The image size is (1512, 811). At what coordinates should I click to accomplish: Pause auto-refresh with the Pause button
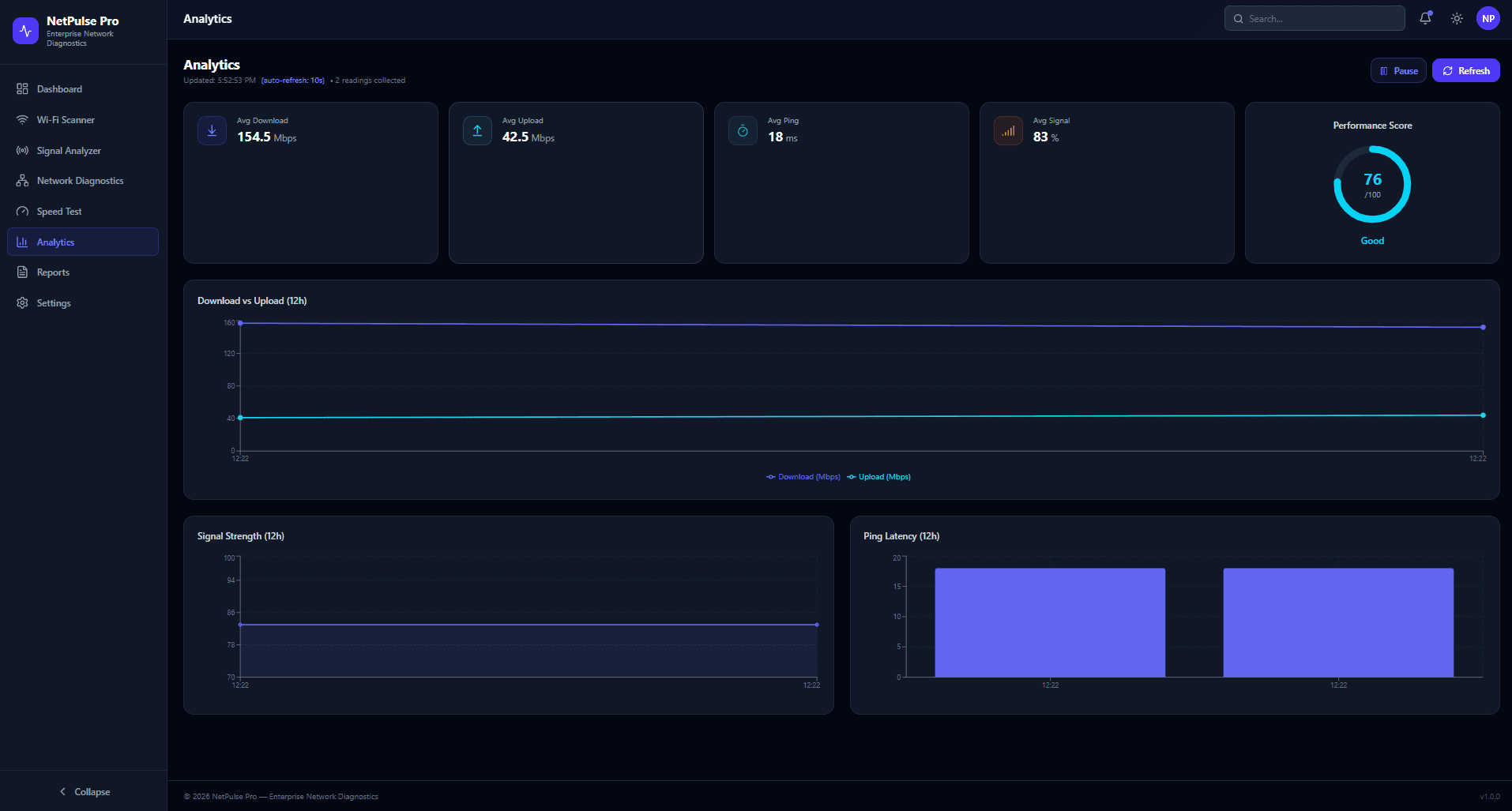[x=1398, y=70]
